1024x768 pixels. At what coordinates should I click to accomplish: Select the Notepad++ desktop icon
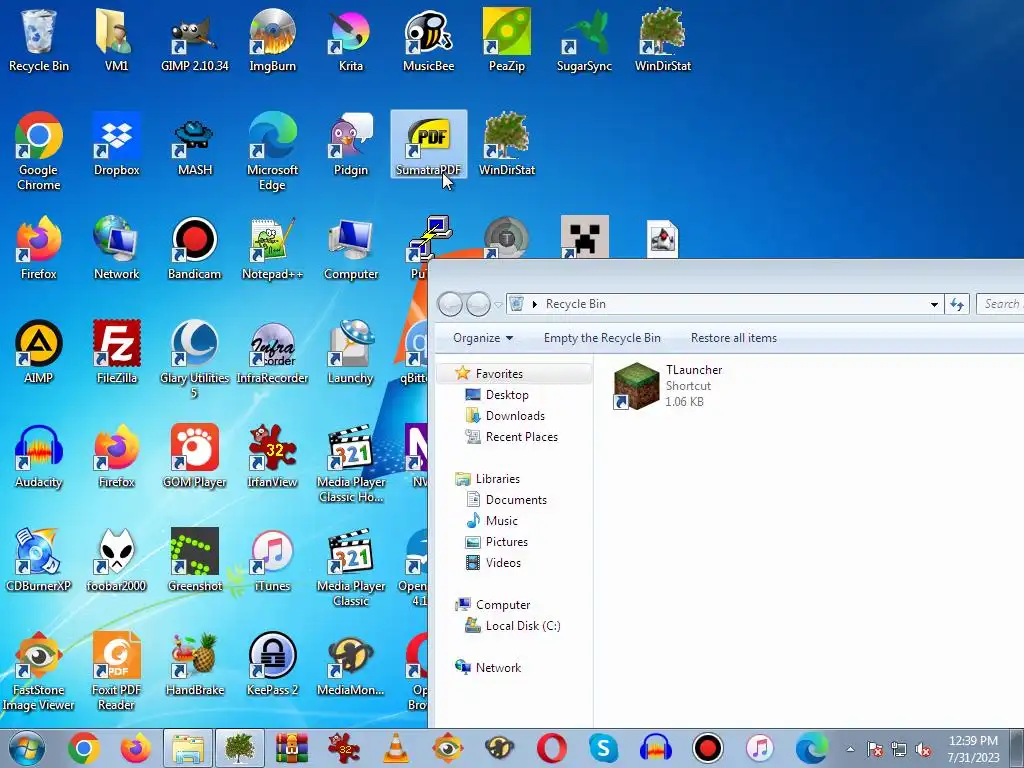[x=272, y=249]
